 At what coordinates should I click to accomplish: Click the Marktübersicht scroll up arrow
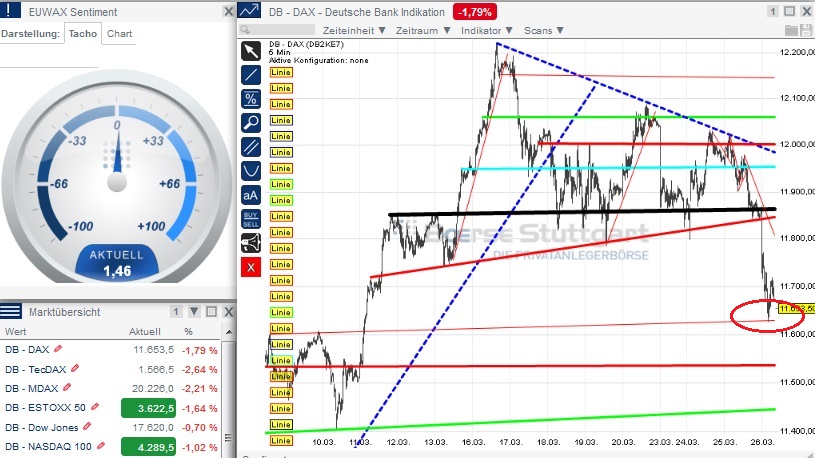point(229,332)
